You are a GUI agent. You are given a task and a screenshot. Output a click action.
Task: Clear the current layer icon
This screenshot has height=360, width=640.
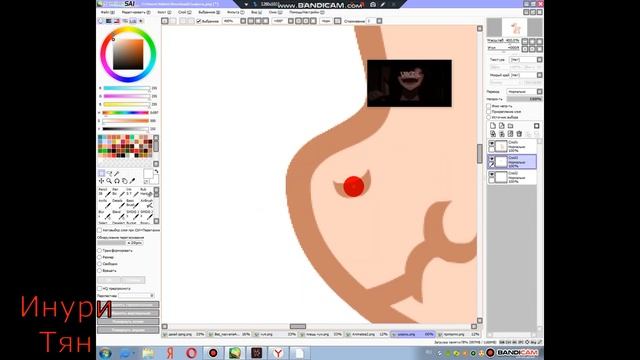[x=511, y=134]
